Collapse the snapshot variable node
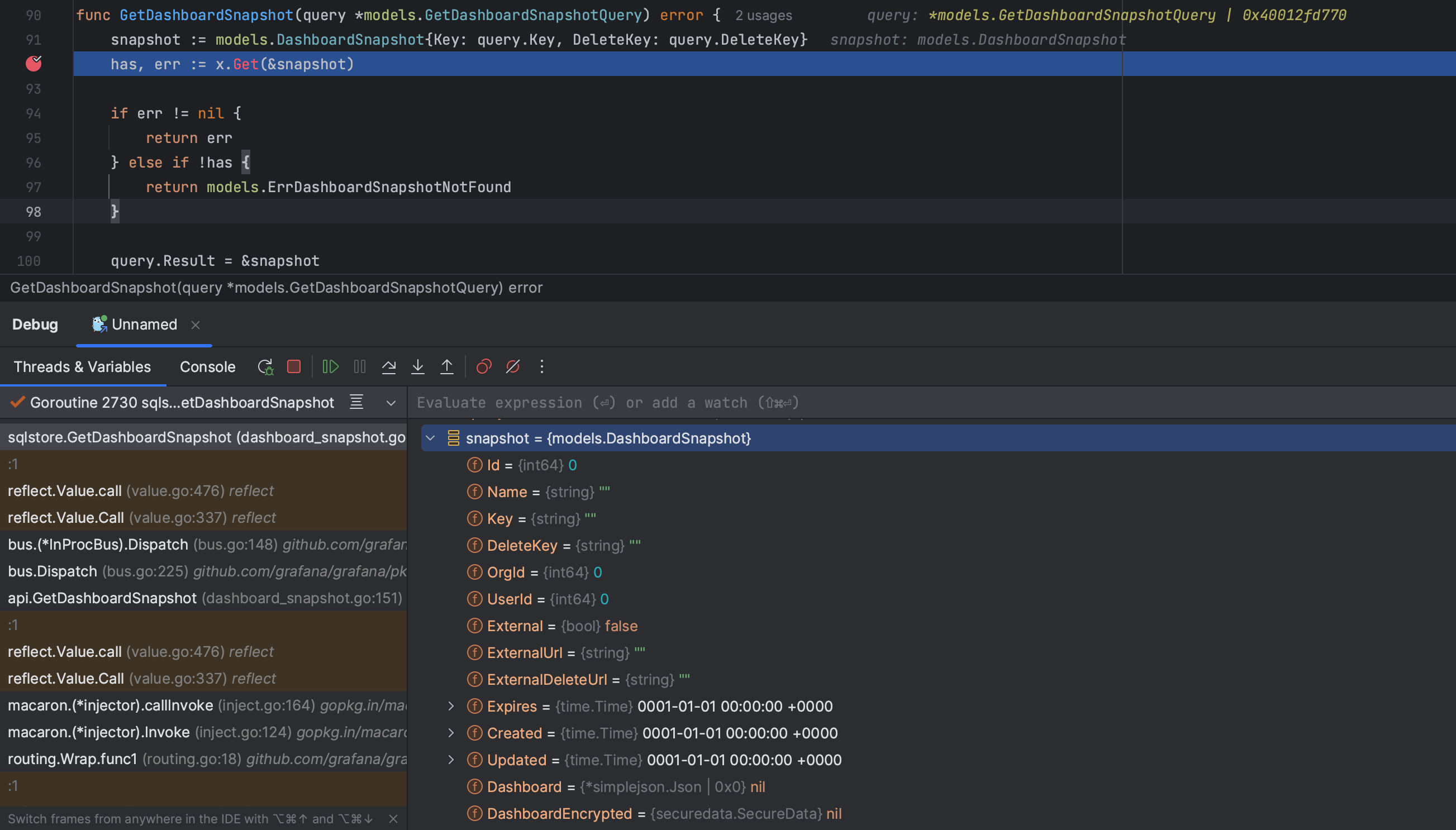Image resolution: width=1456 pixels, height=830 pixels. coord(431,438)
